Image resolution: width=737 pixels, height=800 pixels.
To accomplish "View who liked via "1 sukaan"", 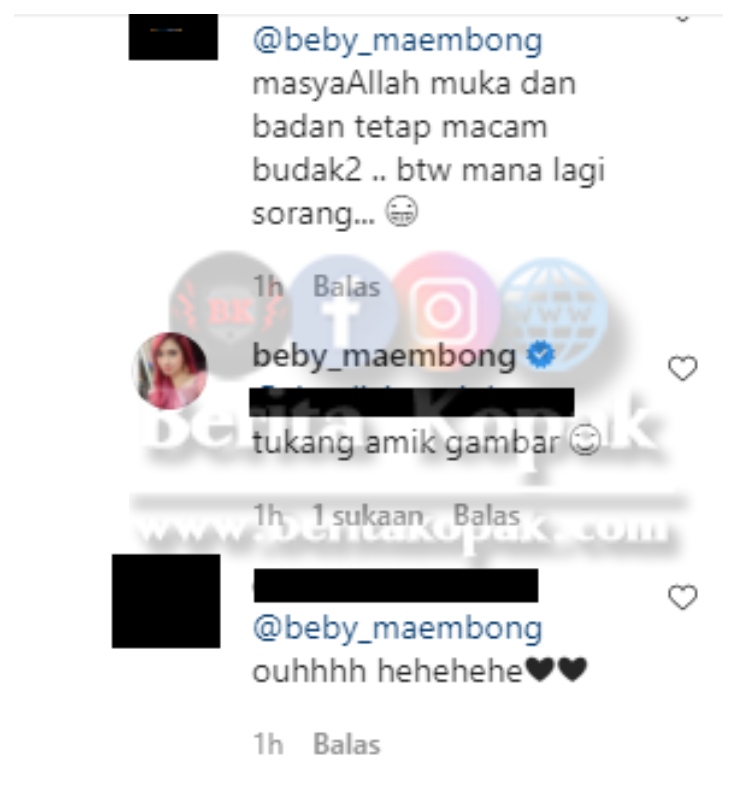I will coord(368,515).
